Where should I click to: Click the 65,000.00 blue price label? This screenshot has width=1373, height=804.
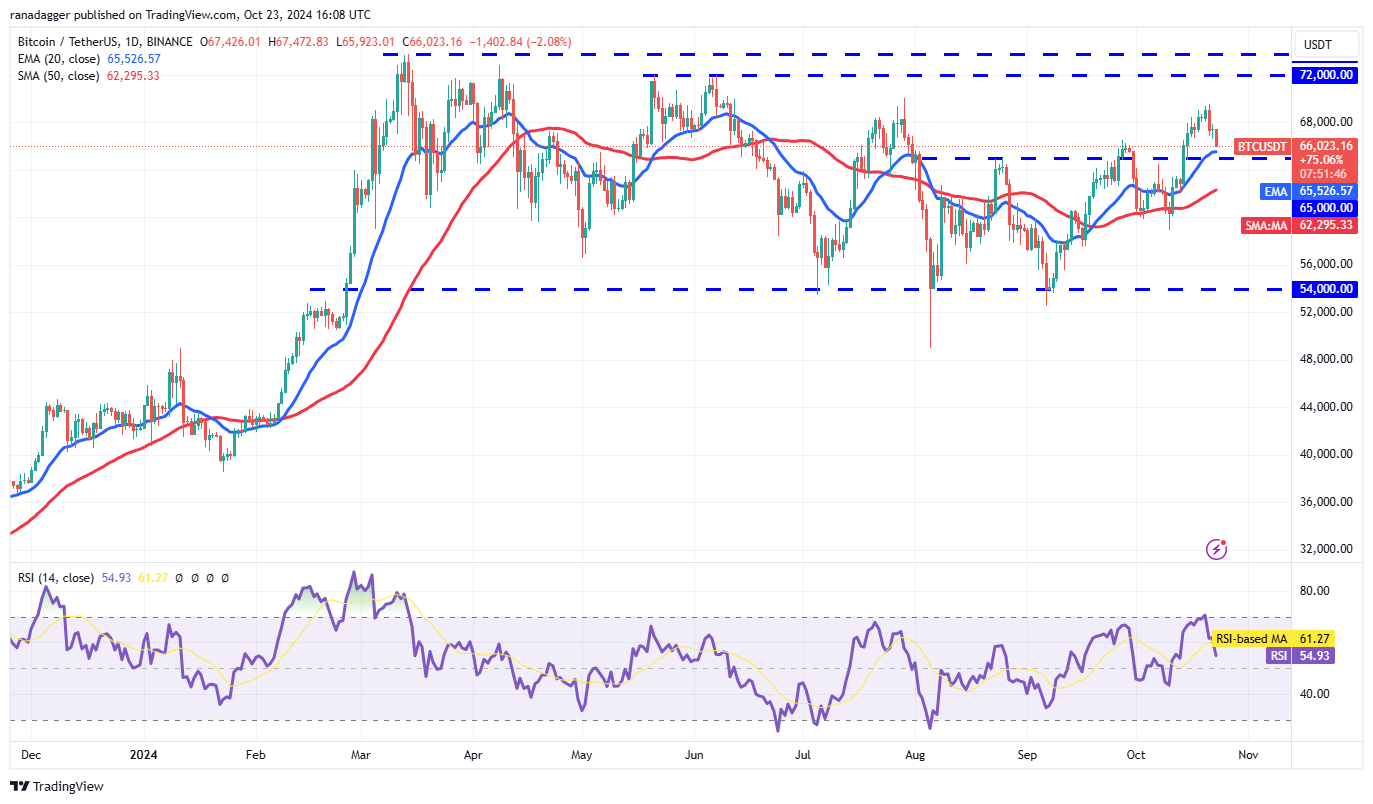pyautogui.click(x=1326, y=208)
